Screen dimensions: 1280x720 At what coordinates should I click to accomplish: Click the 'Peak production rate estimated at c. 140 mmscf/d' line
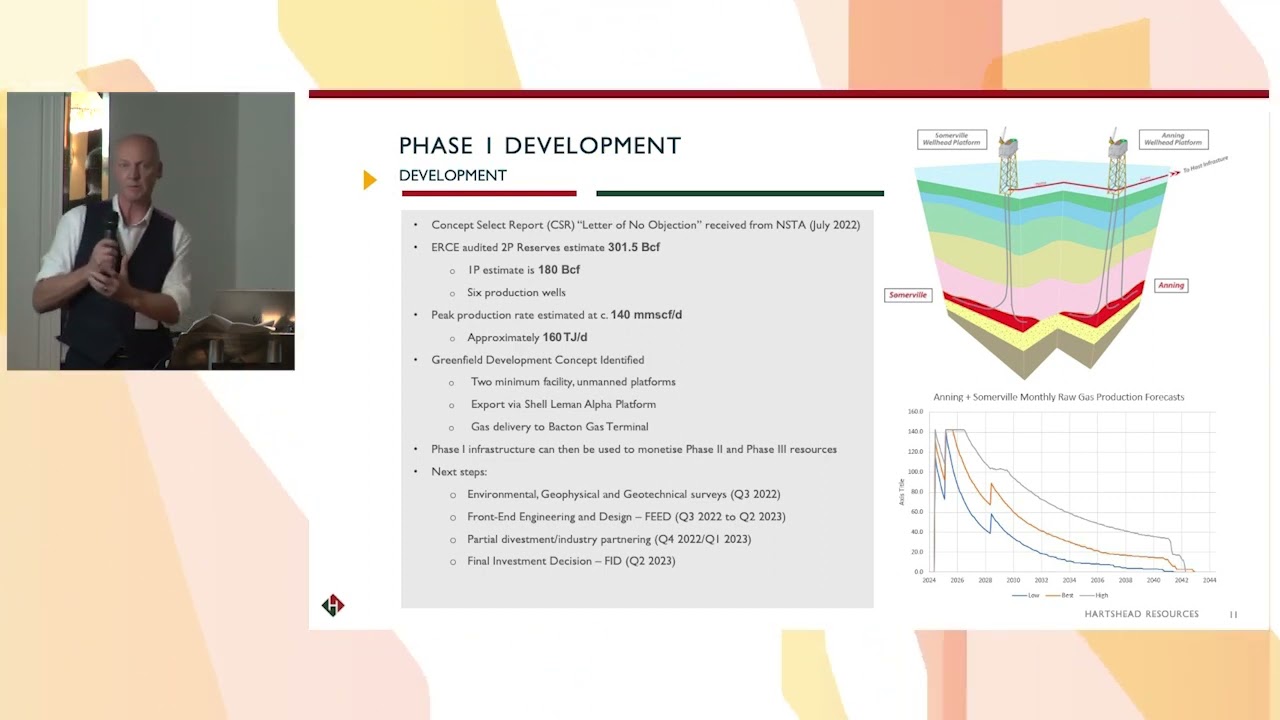point(556,315)
